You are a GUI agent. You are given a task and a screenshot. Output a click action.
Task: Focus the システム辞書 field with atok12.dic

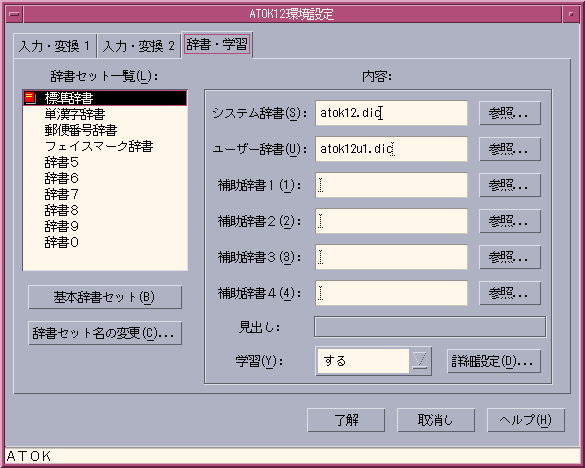391,113
